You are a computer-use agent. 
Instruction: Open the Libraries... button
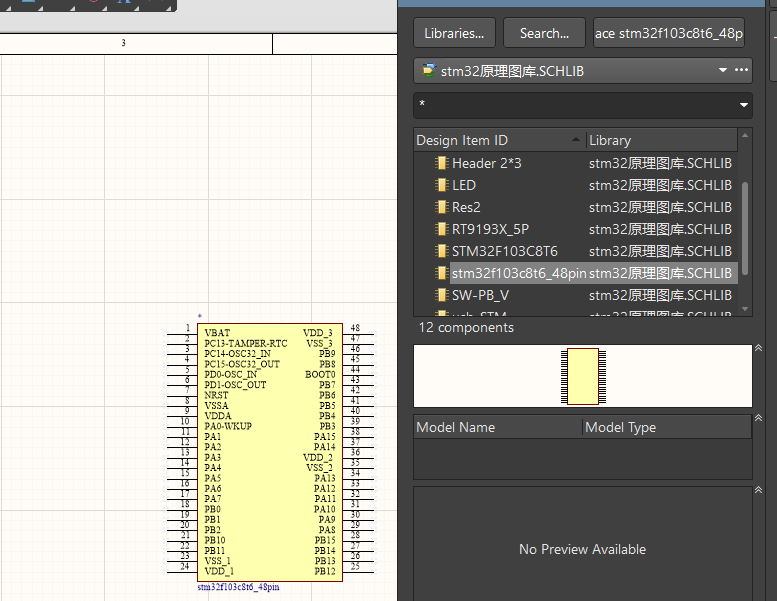454,33
